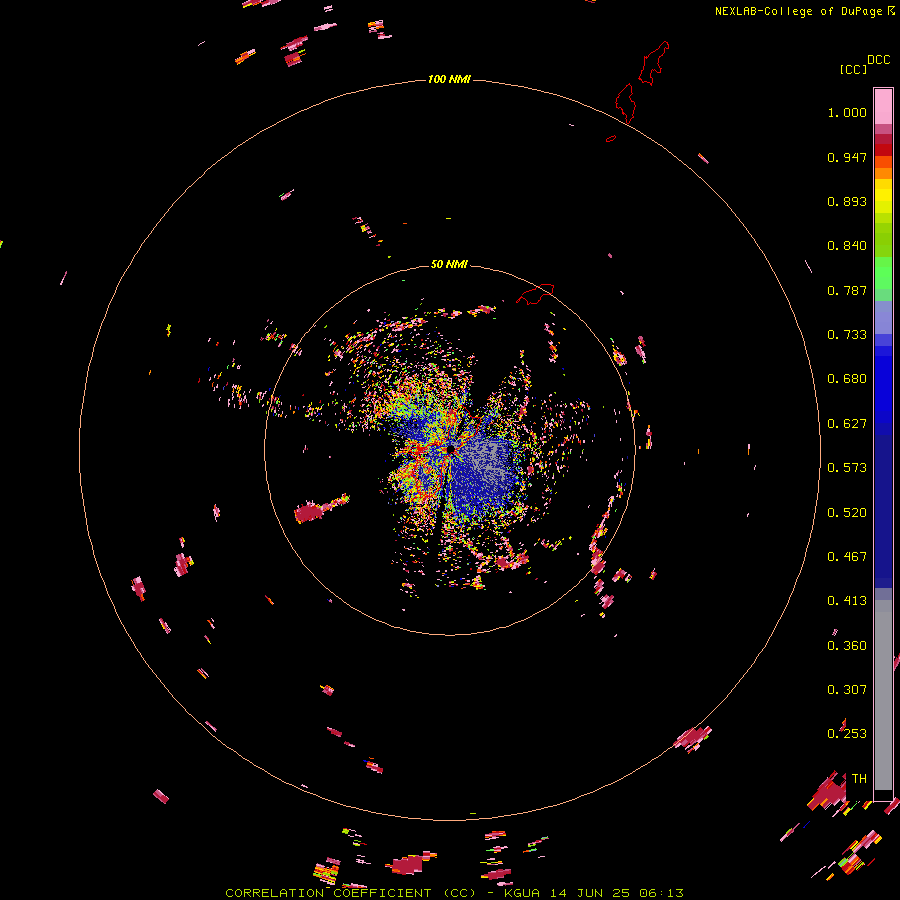The image size is (900, 900).
Task: Click the 0.680 scale value
Action: [847, 379]
